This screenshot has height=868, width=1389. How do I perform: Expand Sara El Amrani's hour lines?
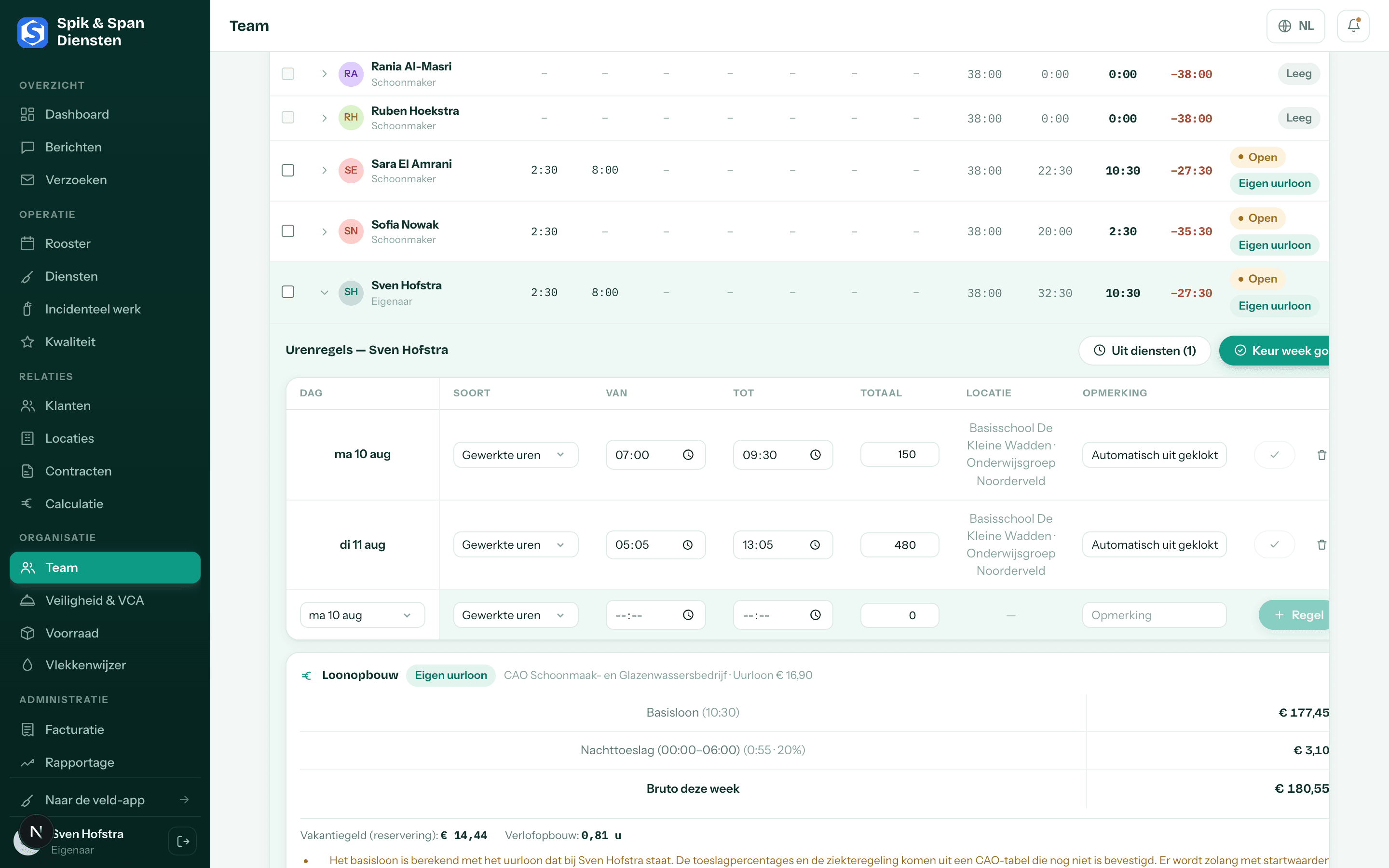tap(324, 170)
